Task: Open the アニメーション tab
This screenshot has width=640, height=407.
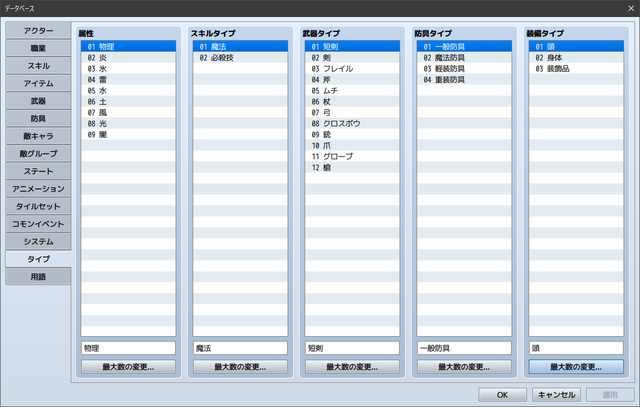Action: 38,189
